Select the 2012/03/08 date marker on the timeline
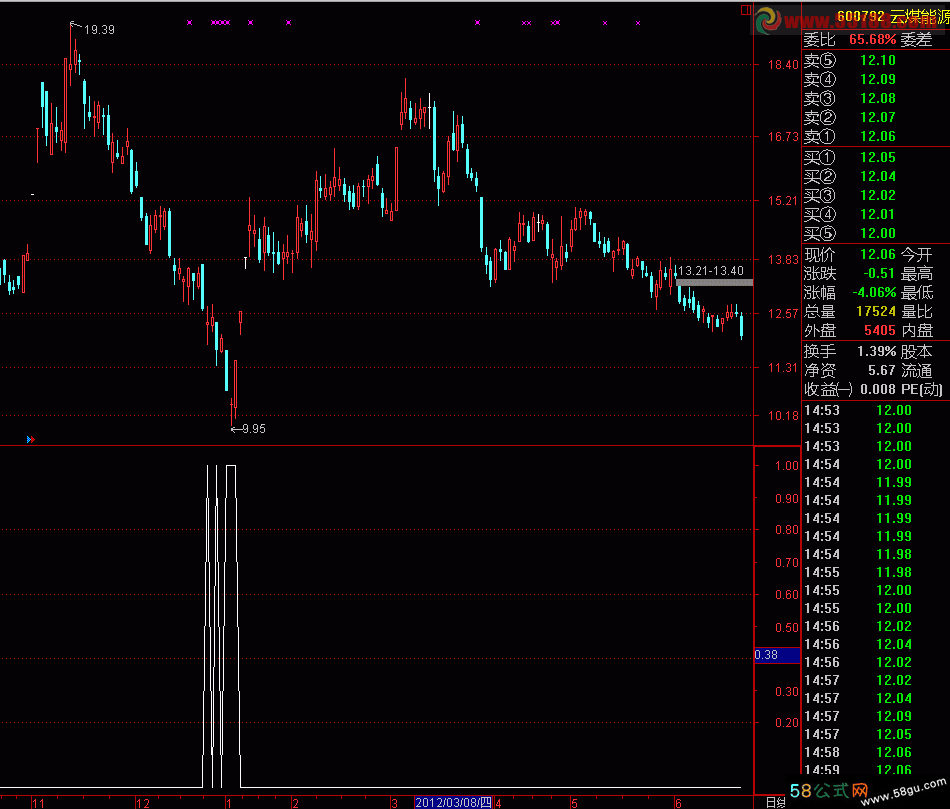950x809 pixels. [453, 802]
